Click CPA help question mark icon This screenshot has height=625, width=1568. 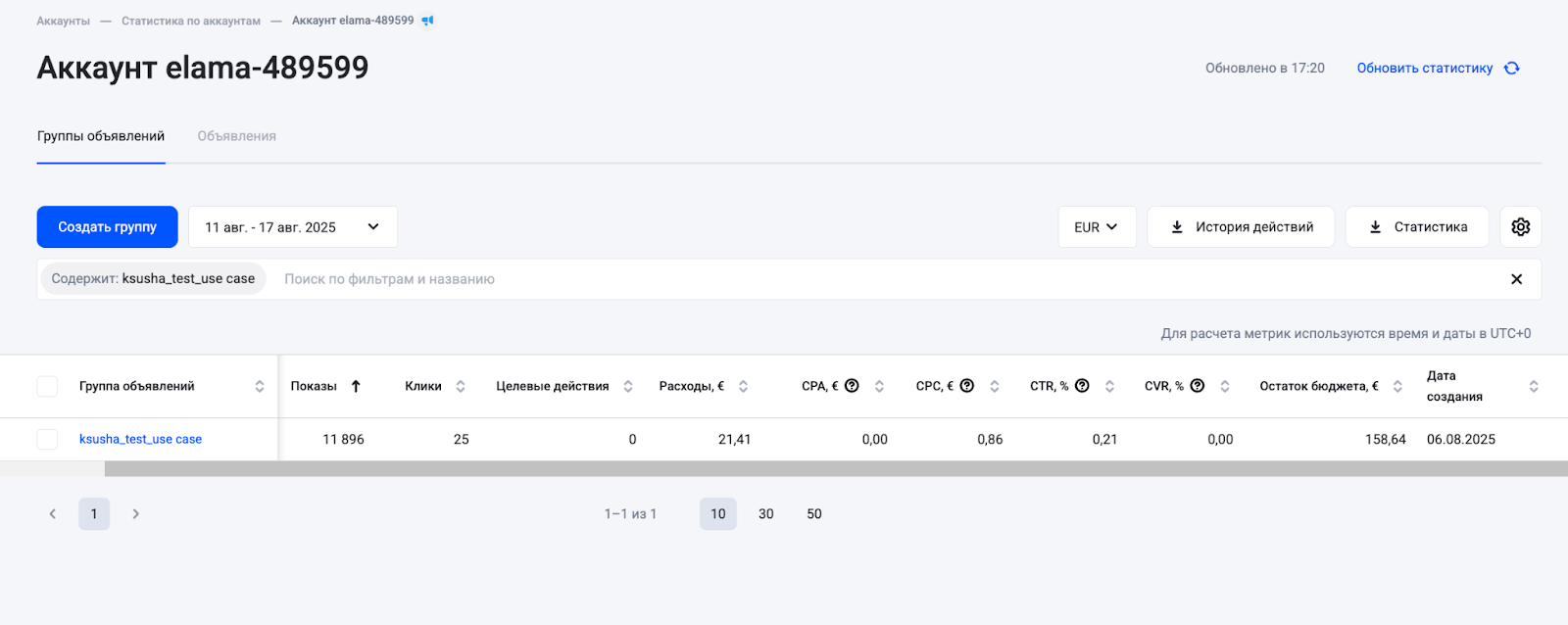pyautogui.click(x=852, y=386)
